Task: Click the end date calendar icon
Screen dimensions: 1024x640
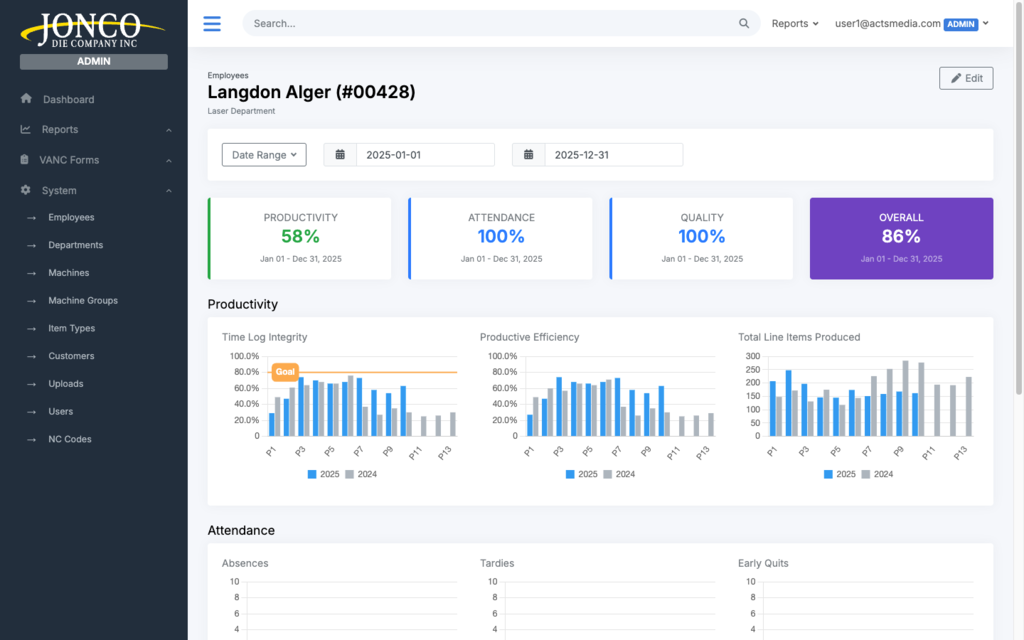Action: pos(528,155)
